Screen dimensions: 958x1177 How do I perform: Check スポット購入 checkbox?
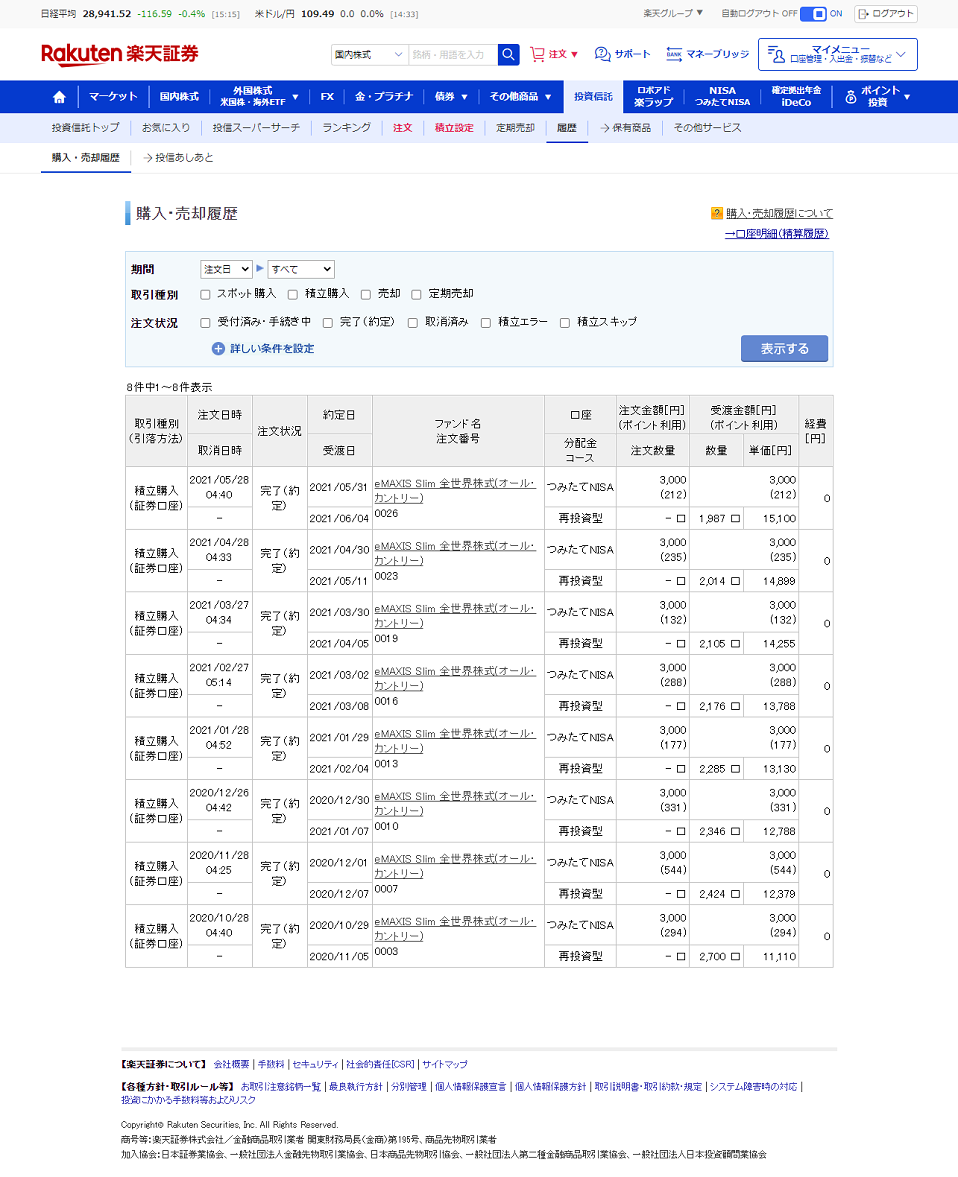[x=205, y=294]
